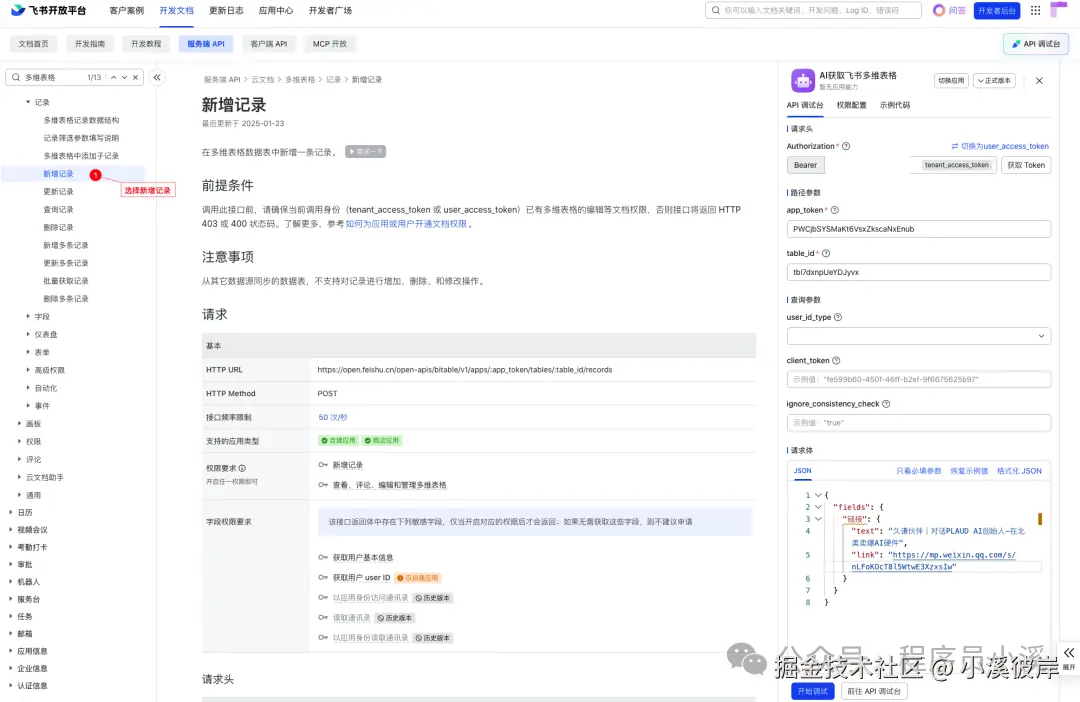Viewport: 1080px width, 702px height.
Task: Select 查询记录 in sidebar
Action: pyautogui.click(x=59, y=209)
